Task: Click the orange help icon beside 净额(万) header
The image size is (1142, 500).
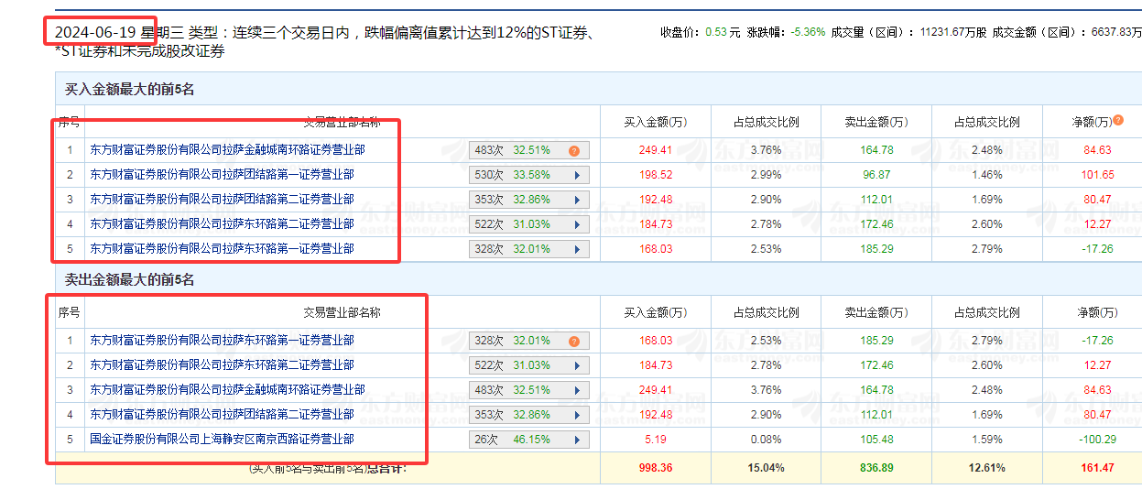Action: (1118, 120)
